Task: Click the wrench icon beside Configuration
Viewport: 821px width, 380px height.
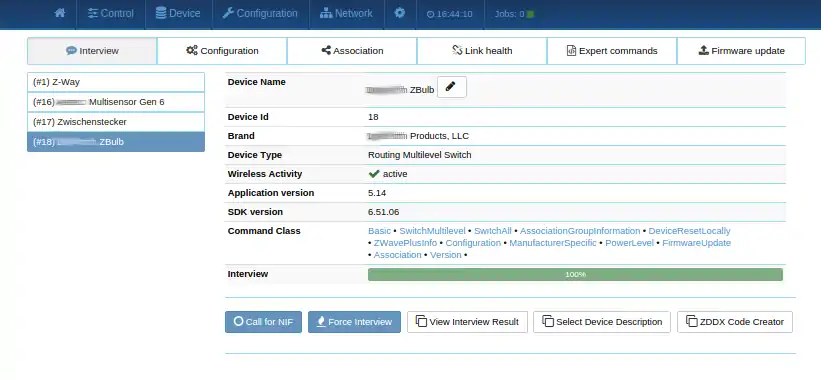Action: 228,13
